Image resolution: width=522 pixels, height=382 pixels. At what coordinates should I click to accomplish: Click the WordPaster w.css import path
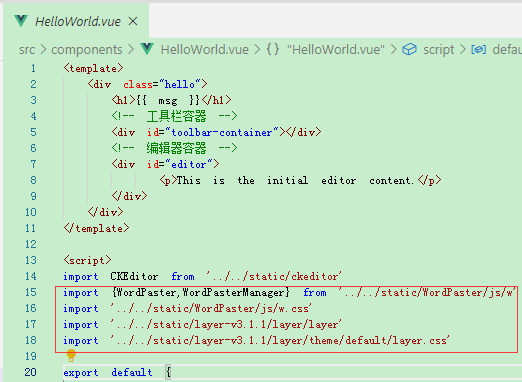tap(211, 308)
